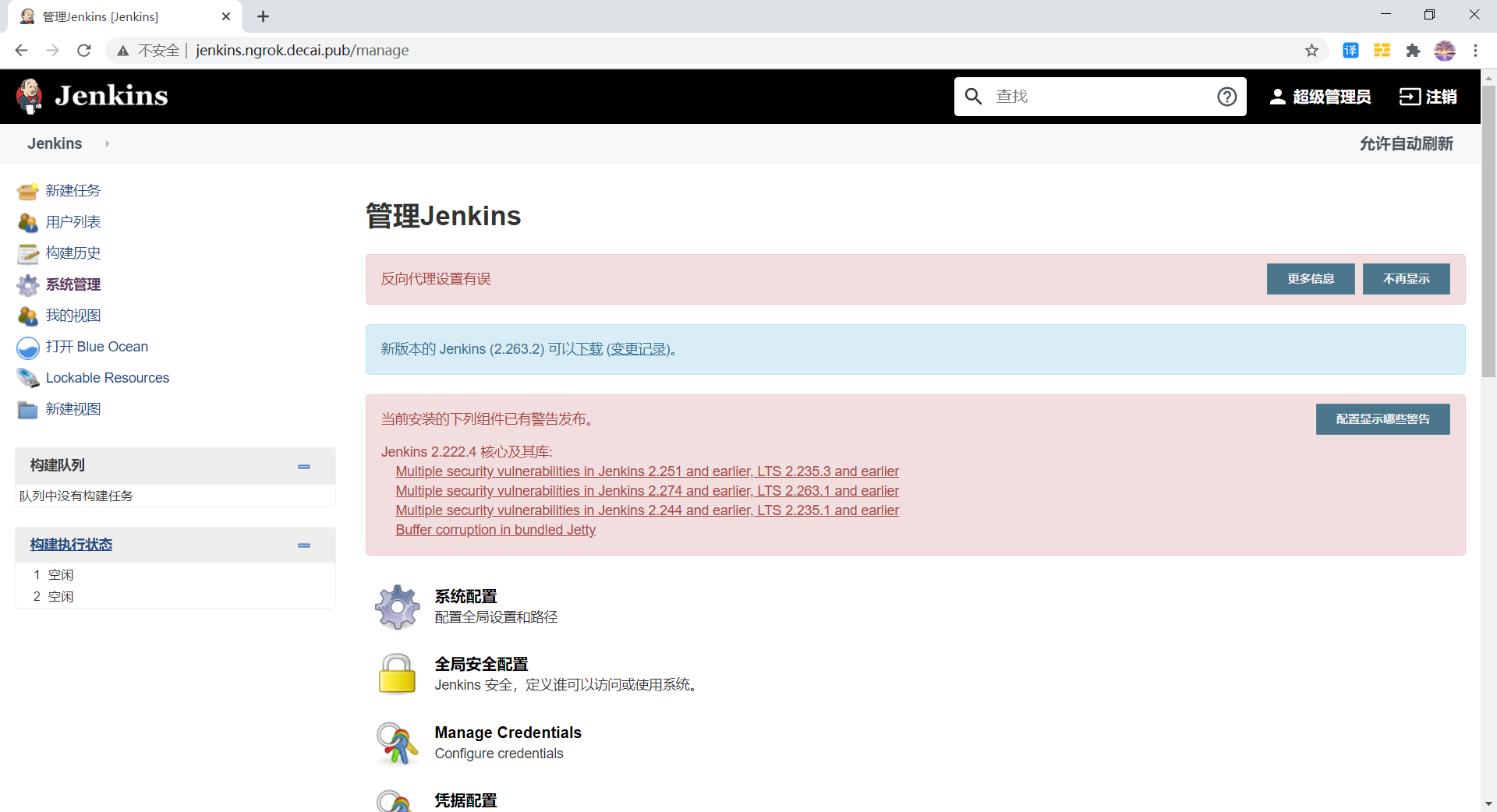
Task: Open a new browser tab
Action: (x=263, y=16)
